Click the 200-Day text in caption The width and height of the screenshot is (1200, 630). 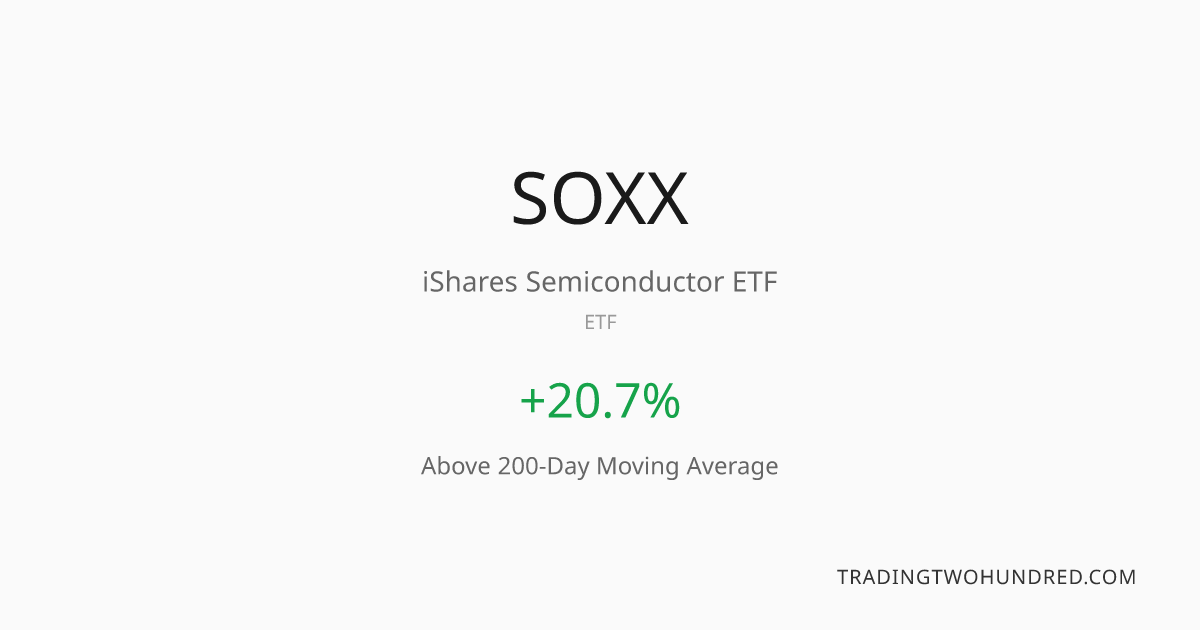(x=544, y=467)
